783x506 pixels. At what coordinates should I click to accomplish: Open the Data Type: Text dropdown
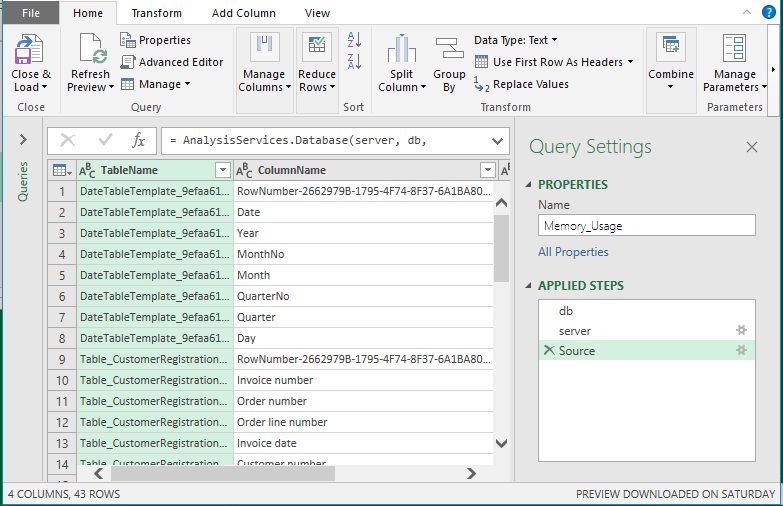coord(516,40)
